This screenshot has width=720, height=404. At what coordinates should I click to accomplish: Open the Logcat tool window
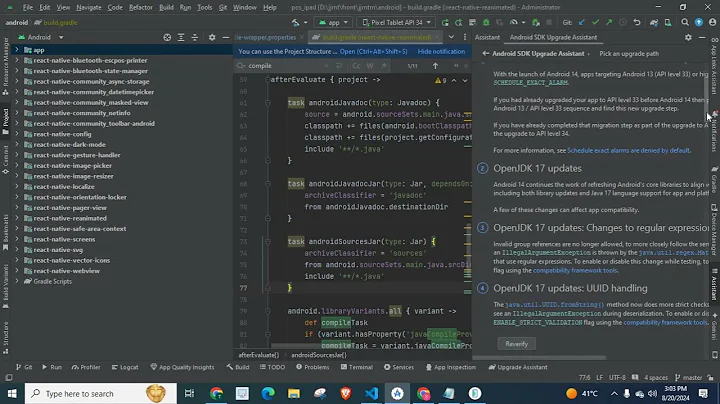[x=125, y=367]
